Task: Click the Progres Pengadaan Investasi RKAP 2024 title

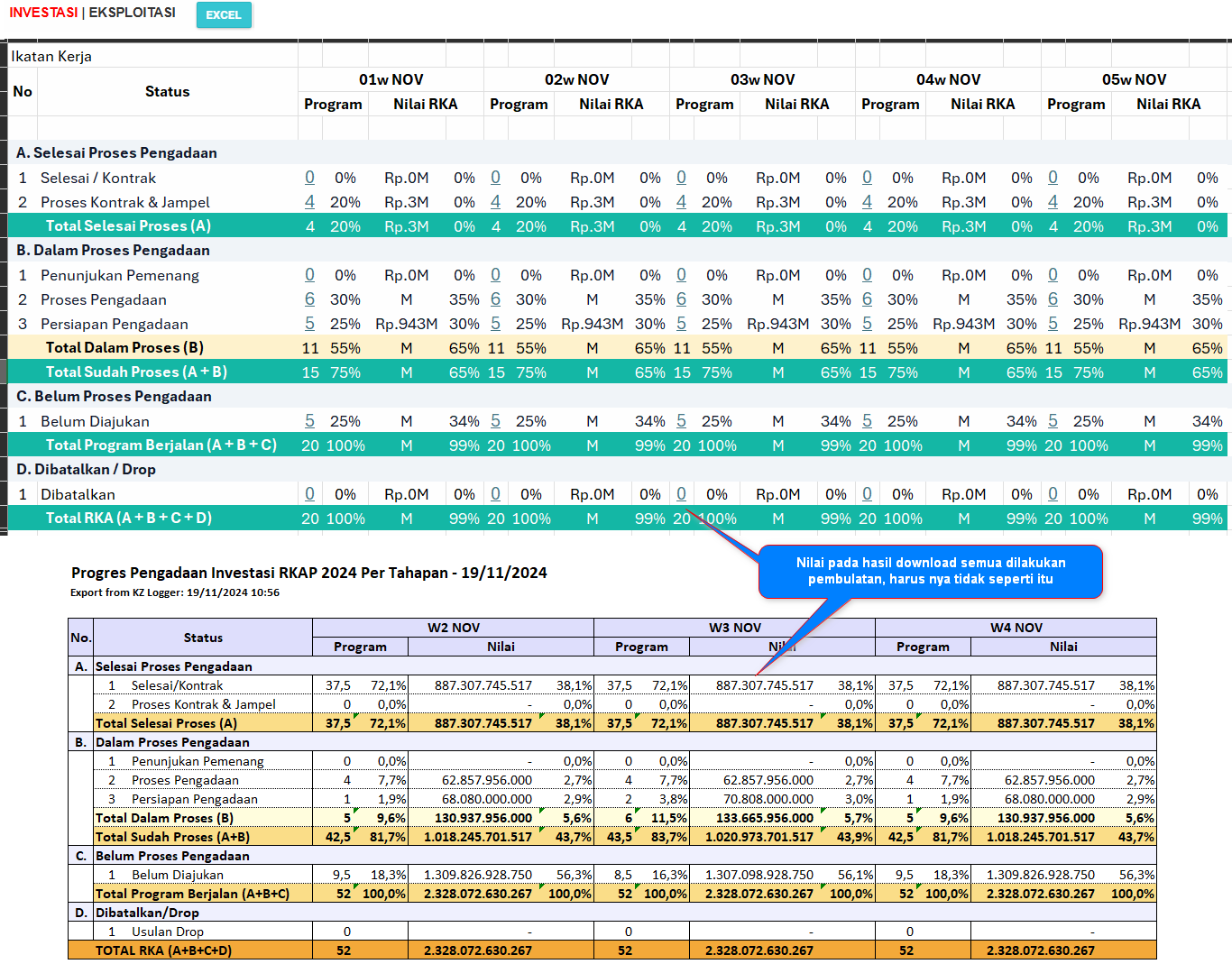Action: [x=308, y=573]
